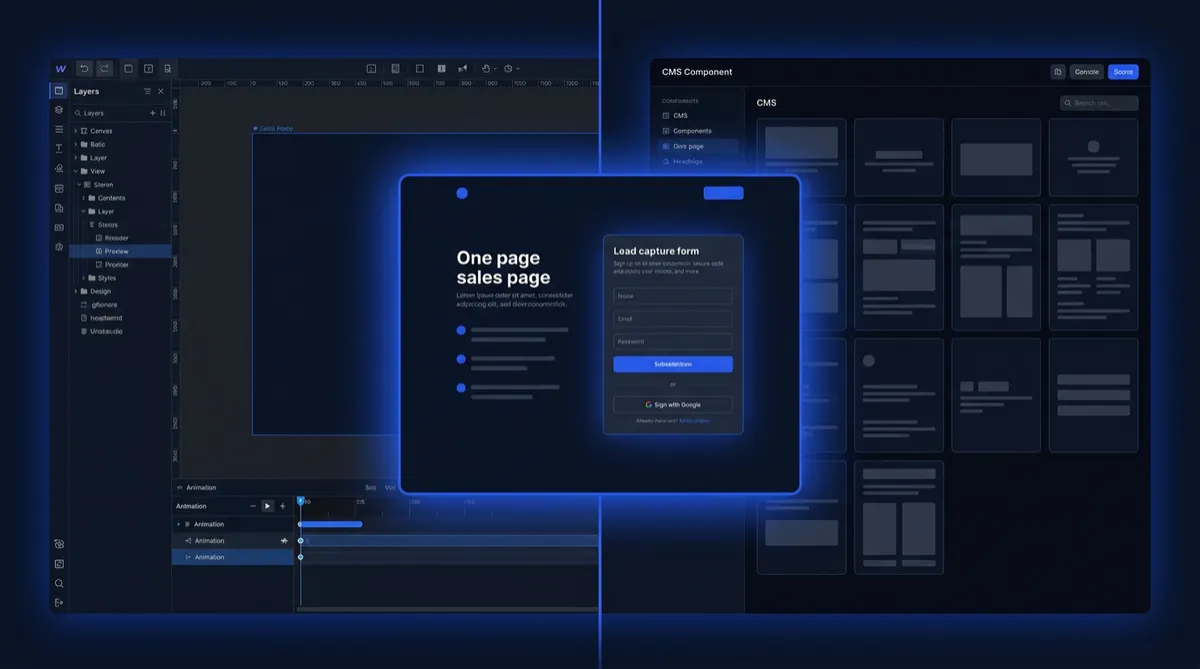The height and width of the screenshot is (669, 1200).
Task: Click the minus button in Animation panel
Action: click(252, 506)
